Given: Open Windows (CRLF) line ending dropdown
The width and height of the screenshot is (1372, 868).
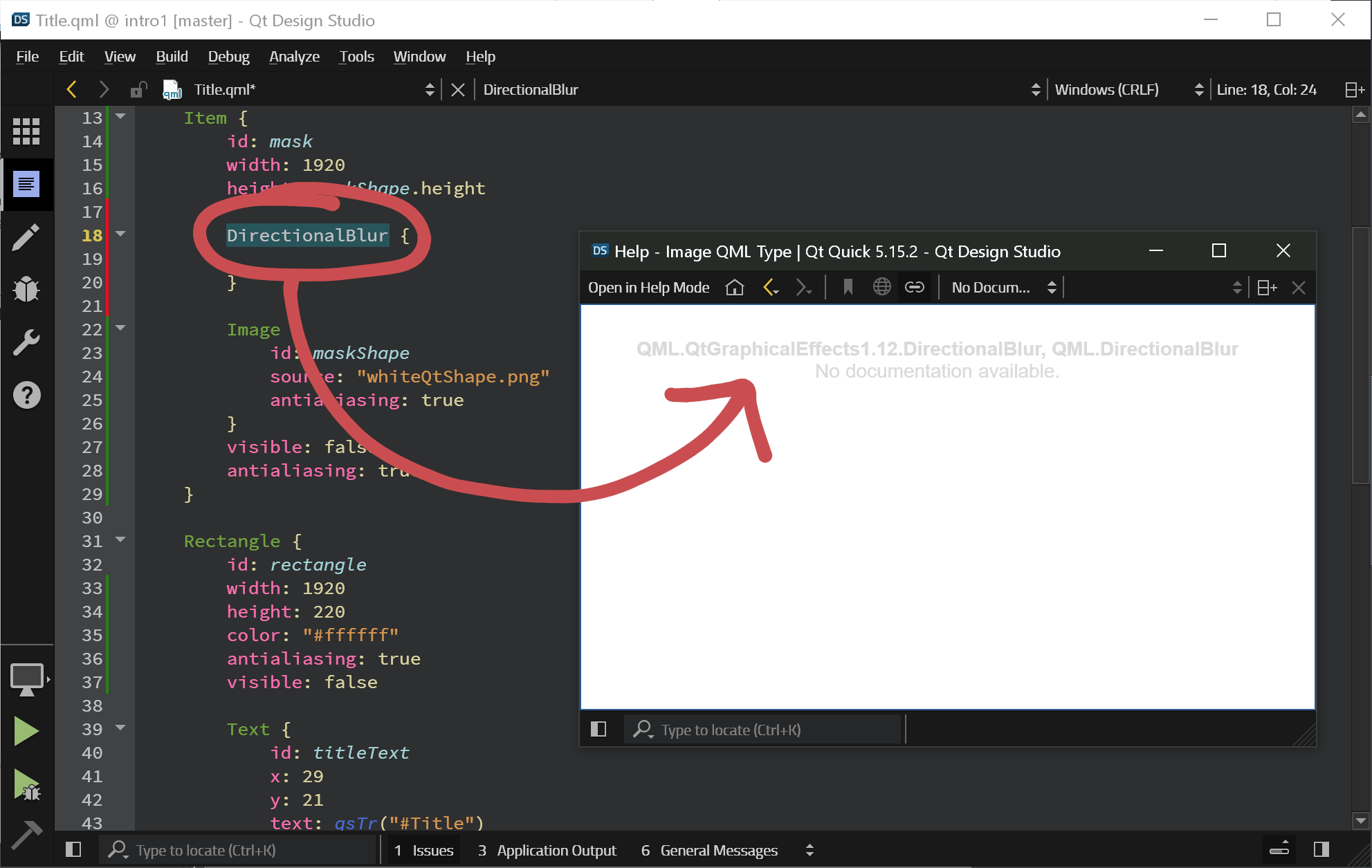Looking at the screenshot, I should click(1198, 90).
